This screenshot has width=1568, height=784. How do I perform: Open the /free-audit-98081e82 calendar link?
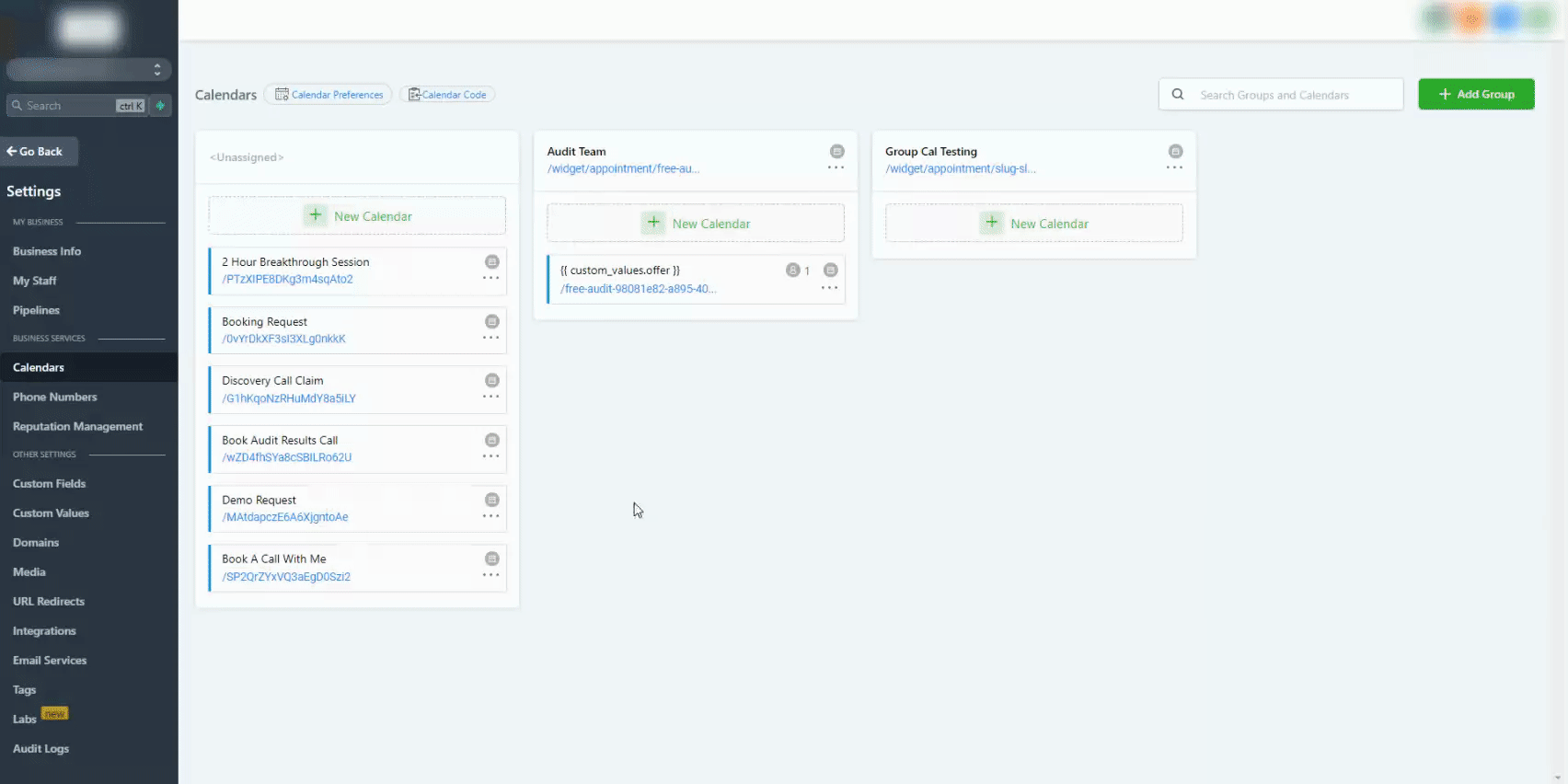[638, 289]
